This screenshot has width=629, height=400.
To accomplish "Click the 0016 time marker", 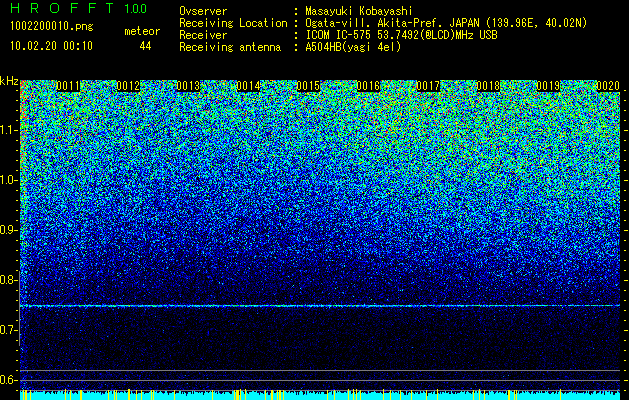I will pos(368,86).
